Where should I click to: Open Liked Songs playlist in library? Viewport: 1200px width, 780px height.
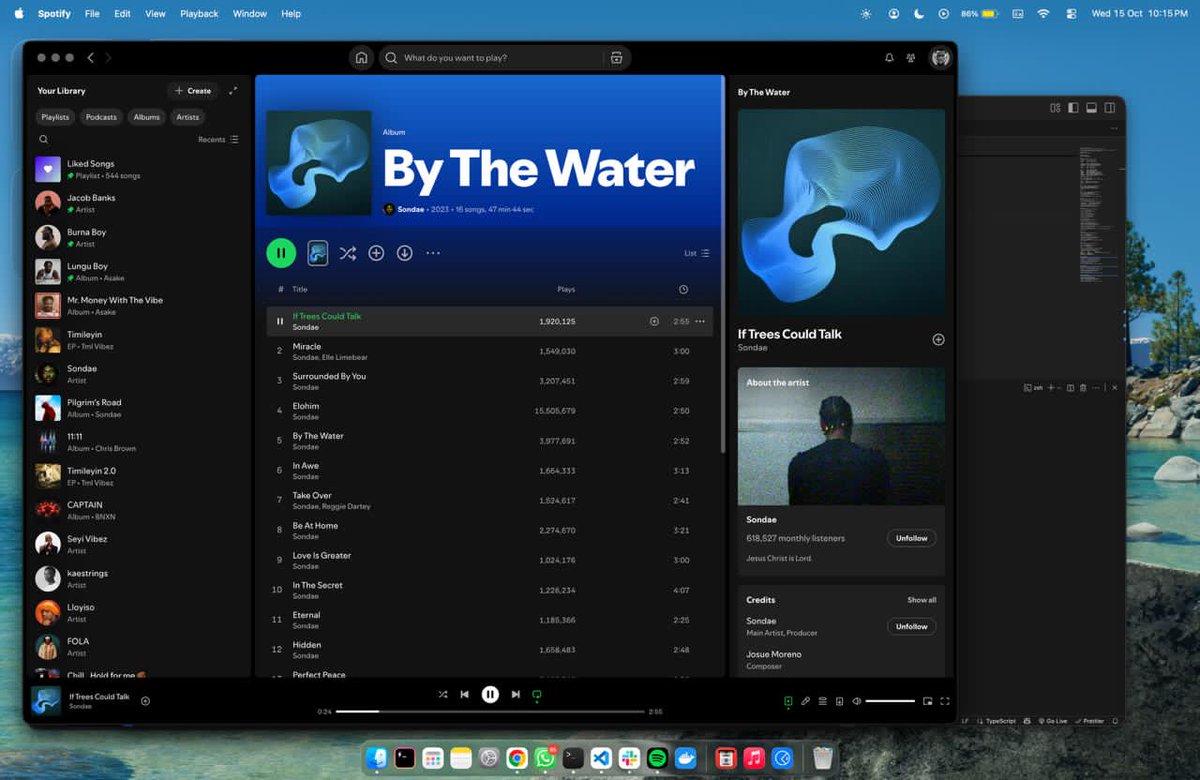pos(137,169)
